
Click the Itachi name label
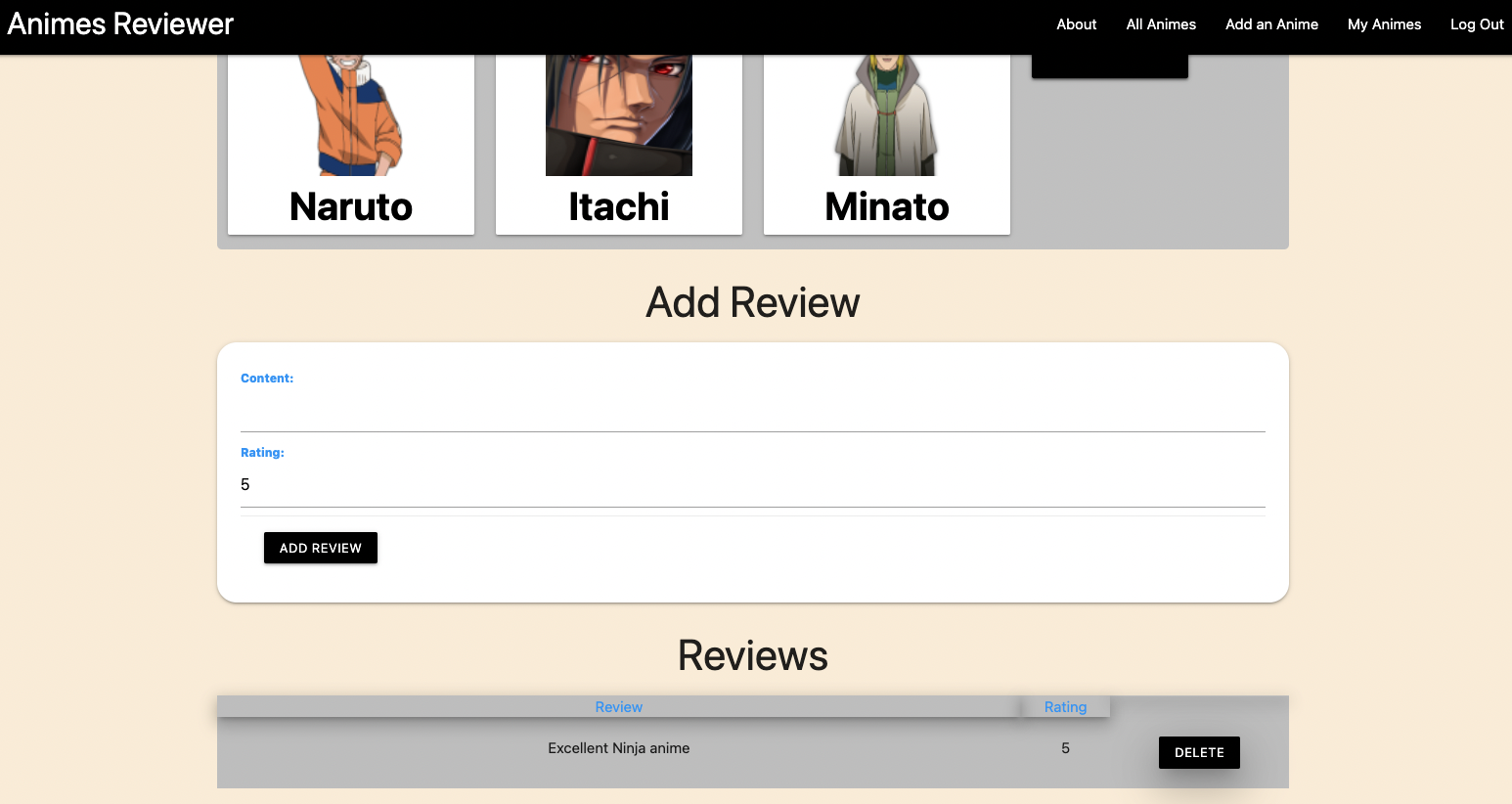tap(618, 206)
